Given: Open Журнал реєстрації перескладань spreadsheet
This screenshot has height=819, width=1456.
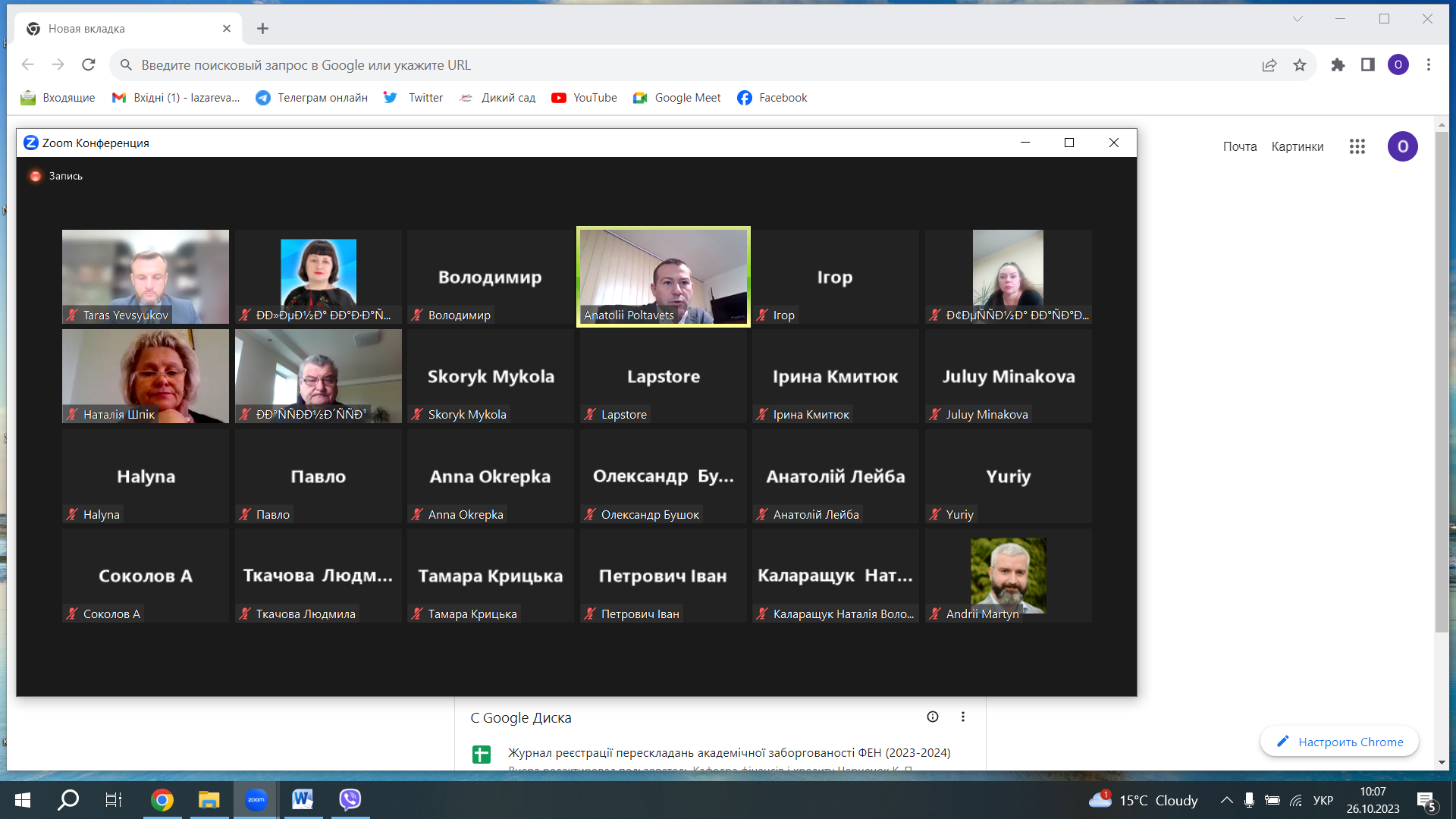Looking at the screenshot, I should pos(729,752).
